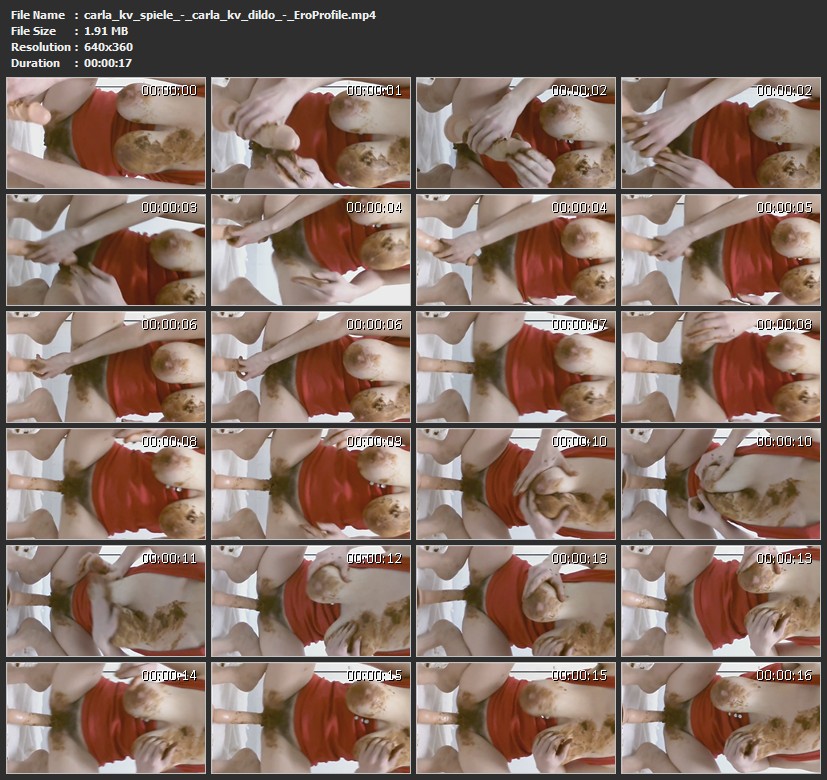This screenshot has width=827, height=780.
Task: Open the thumbnail stamped 00:00:03
Action: tap(106, 250)
